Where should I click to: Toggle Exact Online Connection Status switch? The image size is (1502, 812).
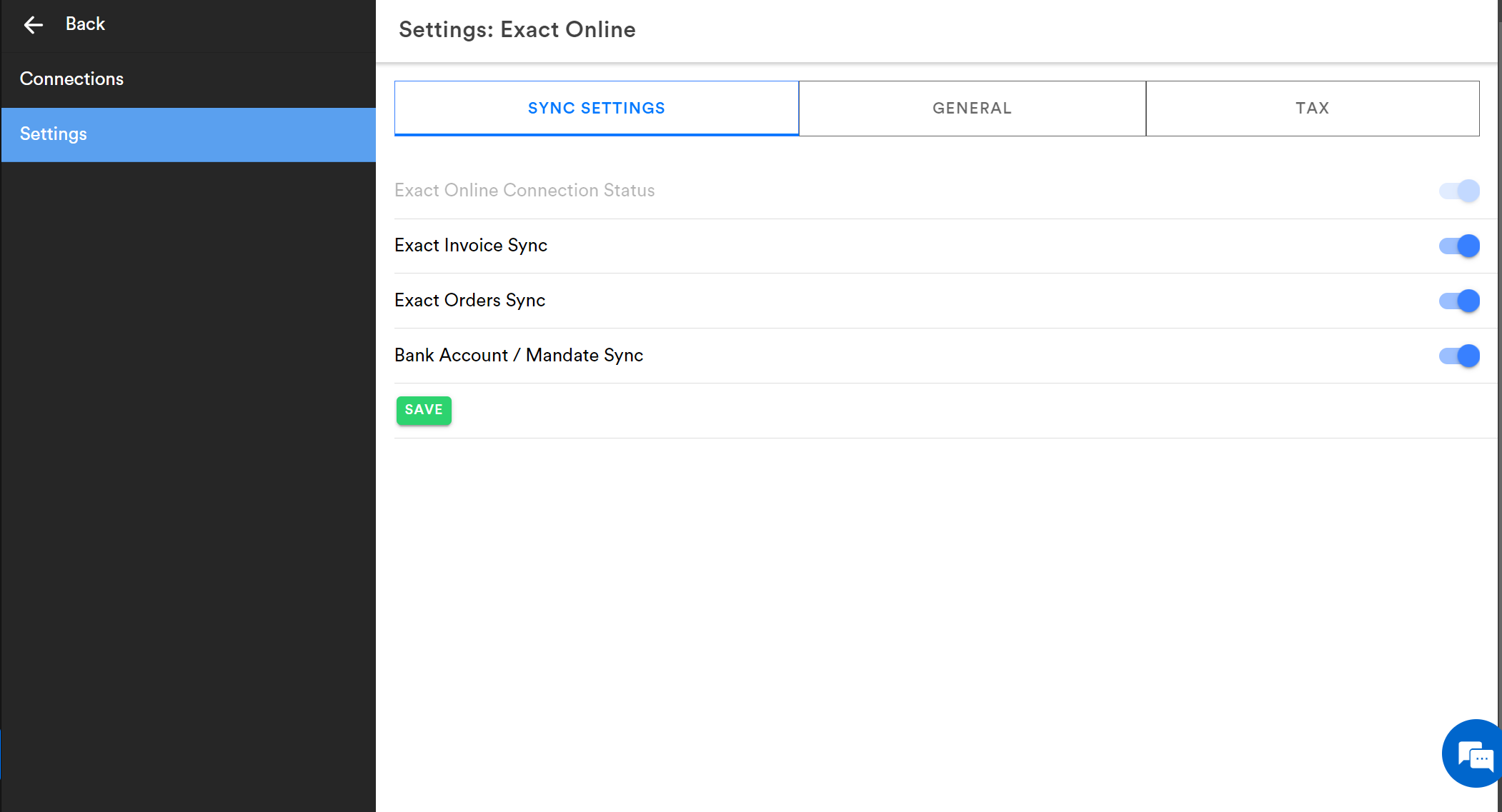pos(1459,191)
